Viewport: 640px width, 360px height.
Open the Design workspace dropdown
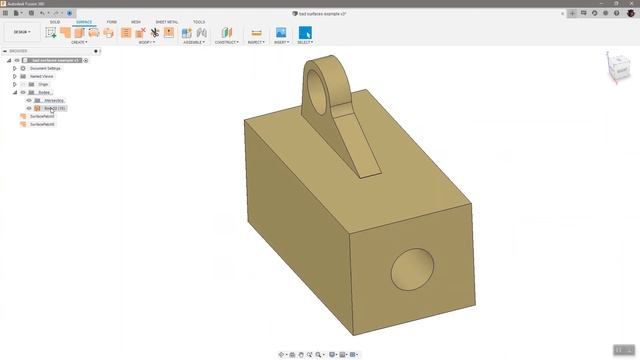click(22, 32)
